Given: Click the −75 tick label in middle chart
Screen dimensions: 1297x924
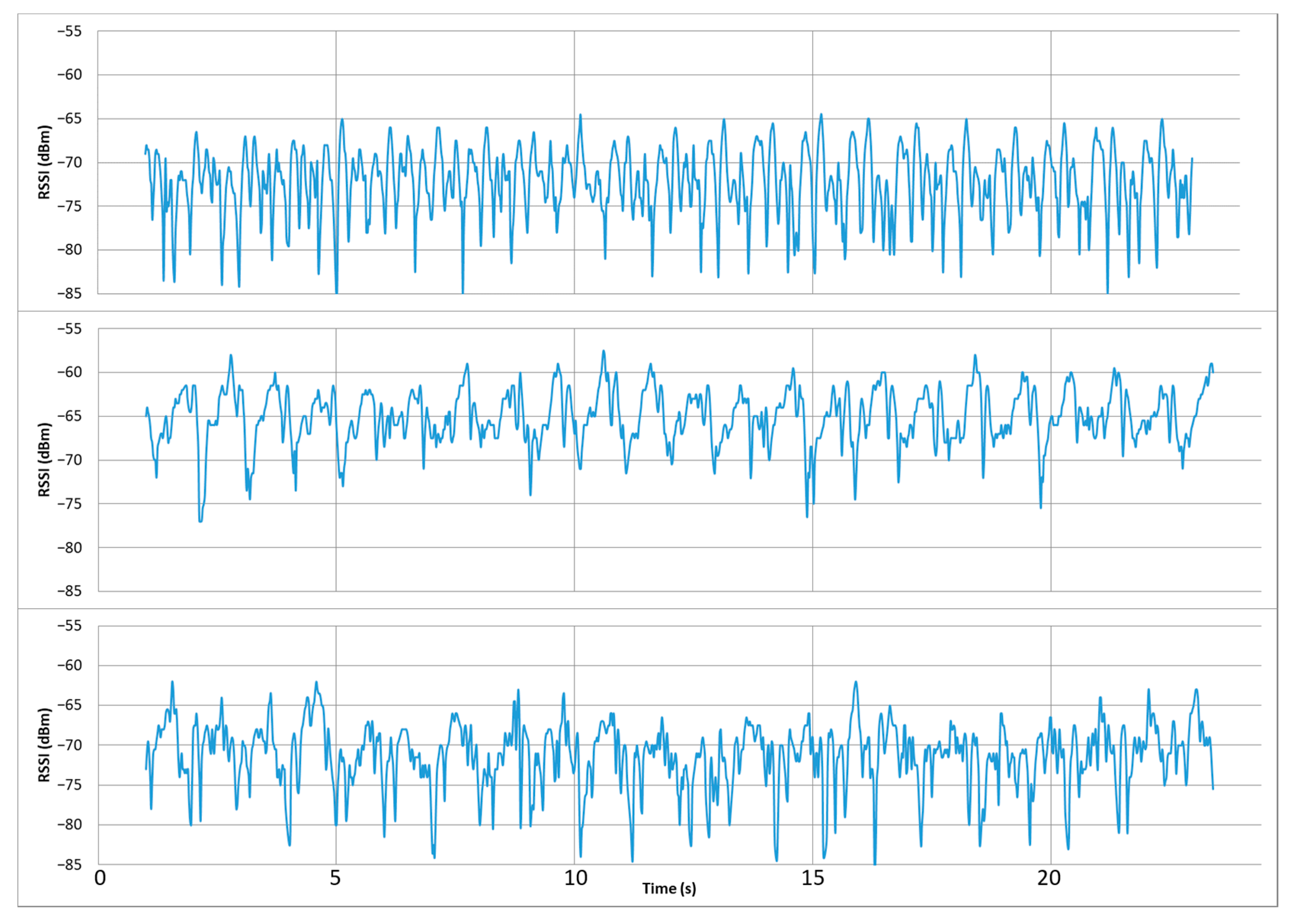Looking at the screenshot, I should tap(69, 504).
